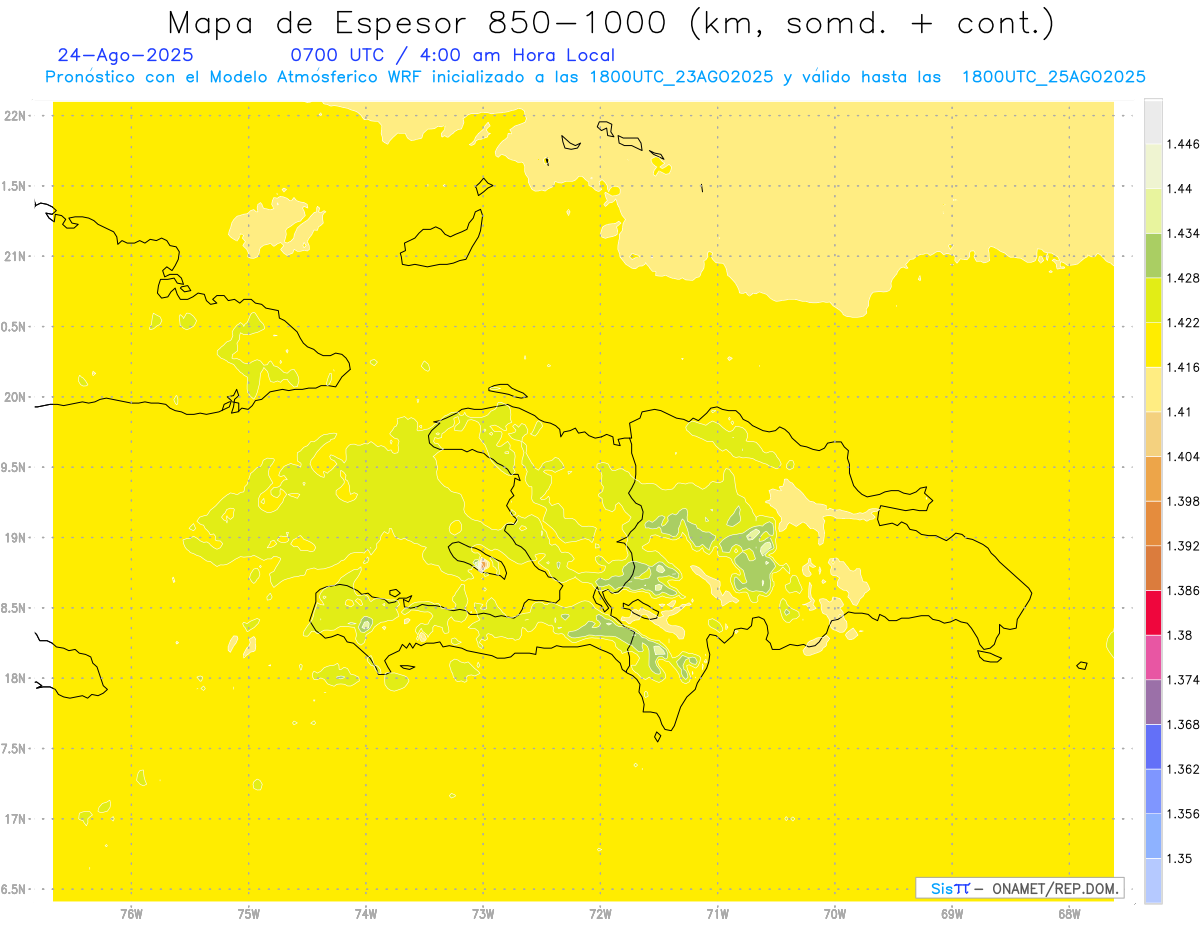Viewport: 1200px width, 927px height.
Task: Click the longitude label '69W'
Action: (x=952, y=914)
